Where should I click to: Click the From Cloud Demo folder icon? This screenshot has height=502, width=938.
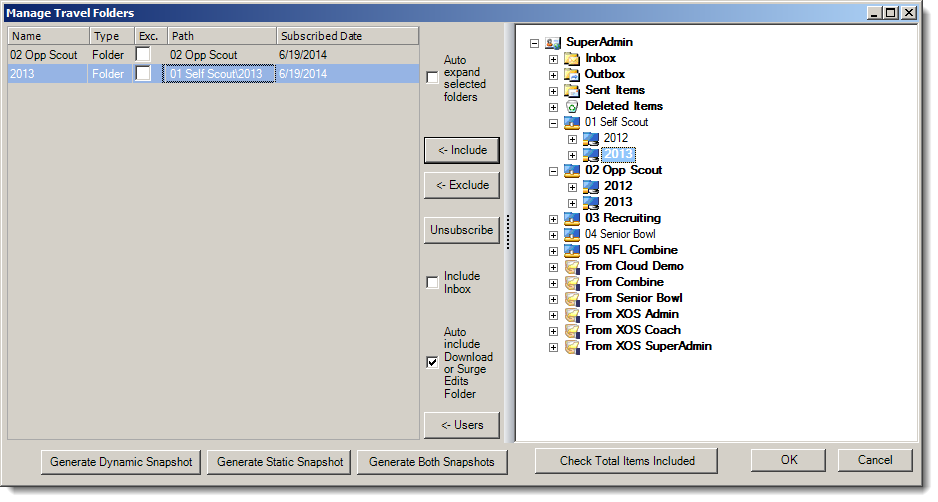click(x=572, y=266)
